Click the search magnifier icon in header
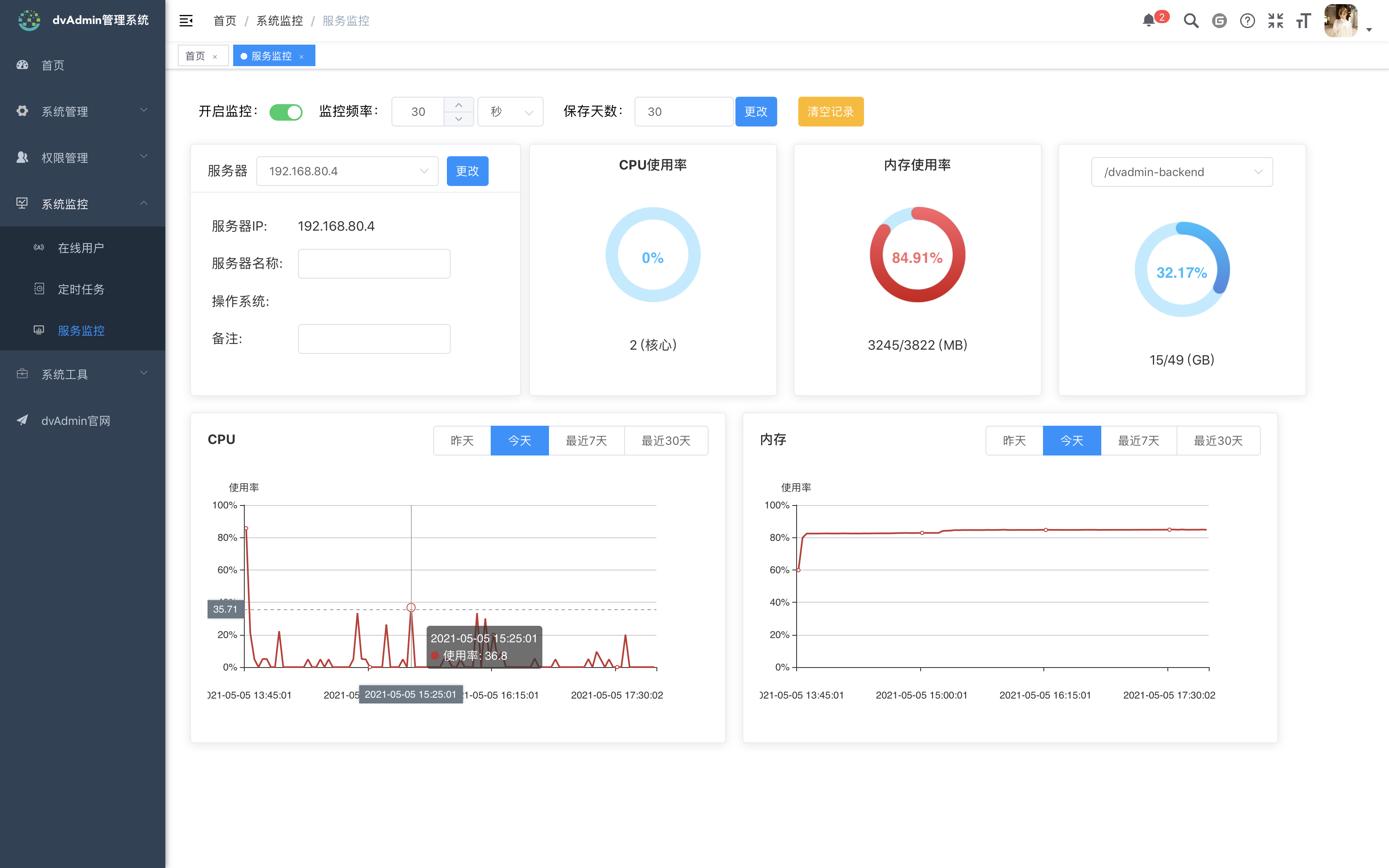 coord(1191,21)
